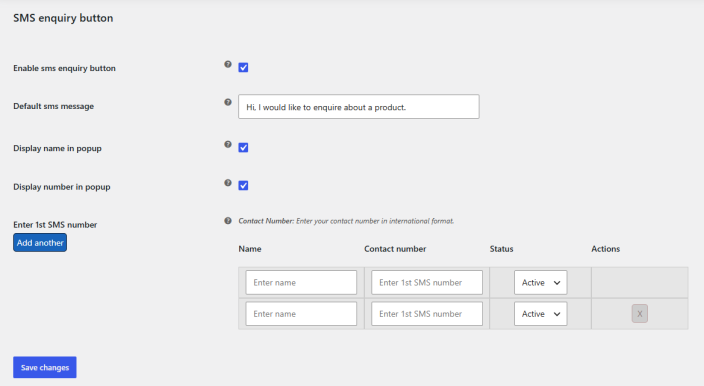
Task: Click help icon next to Default sms message
Action: 228,102
